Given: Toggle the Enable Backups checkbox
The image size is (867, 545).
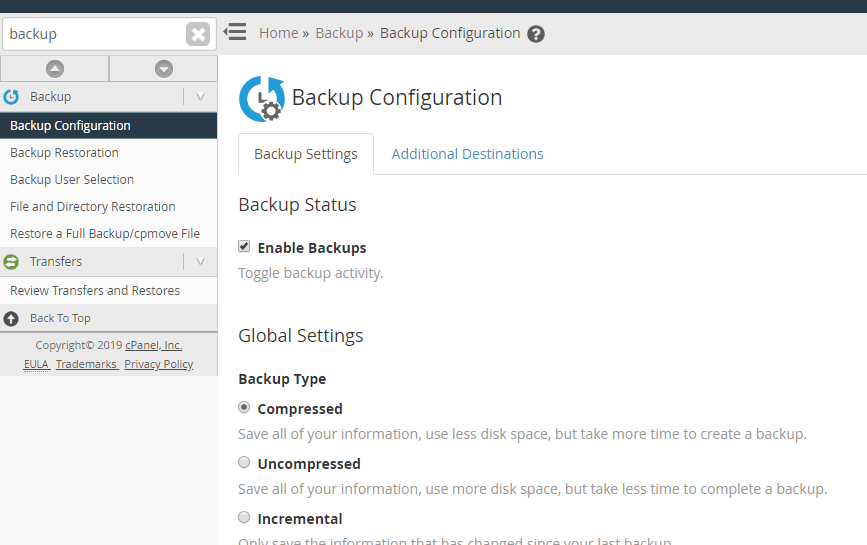Looking at the screenshot, I should tap(244, 247).
